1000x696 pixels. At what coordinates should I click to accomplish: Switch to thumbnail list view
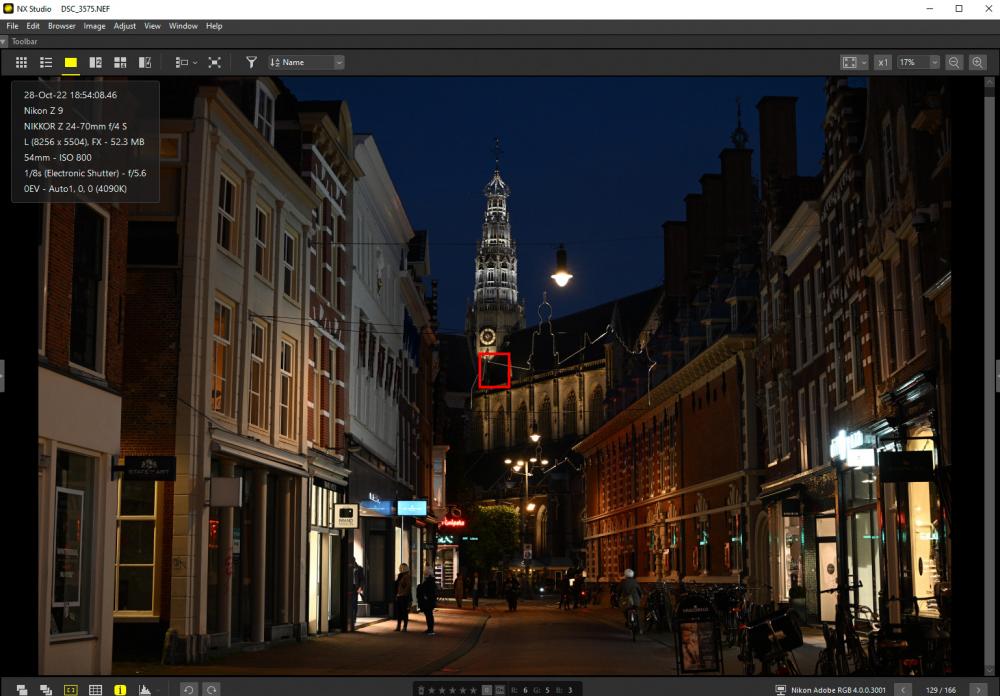[x=46, y=63]
